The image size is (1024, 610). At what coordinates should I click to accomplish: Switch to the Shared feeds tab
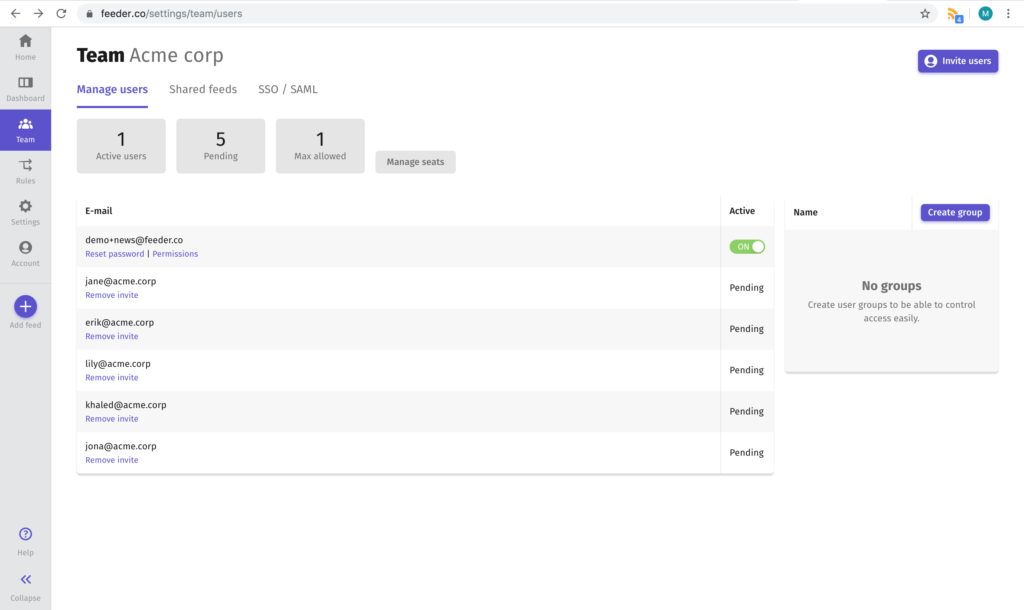[x=203, y=89]
